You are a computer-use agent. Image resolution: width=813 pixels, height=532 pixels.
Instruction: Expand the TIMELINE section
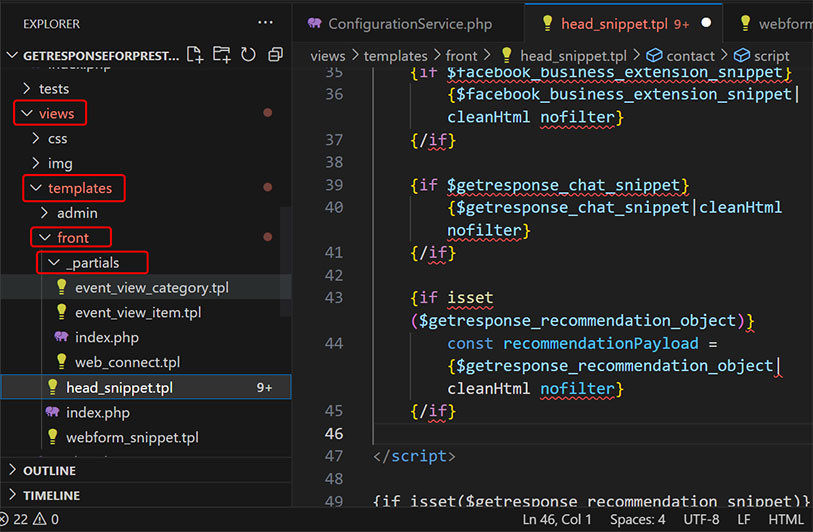[12, 495]
